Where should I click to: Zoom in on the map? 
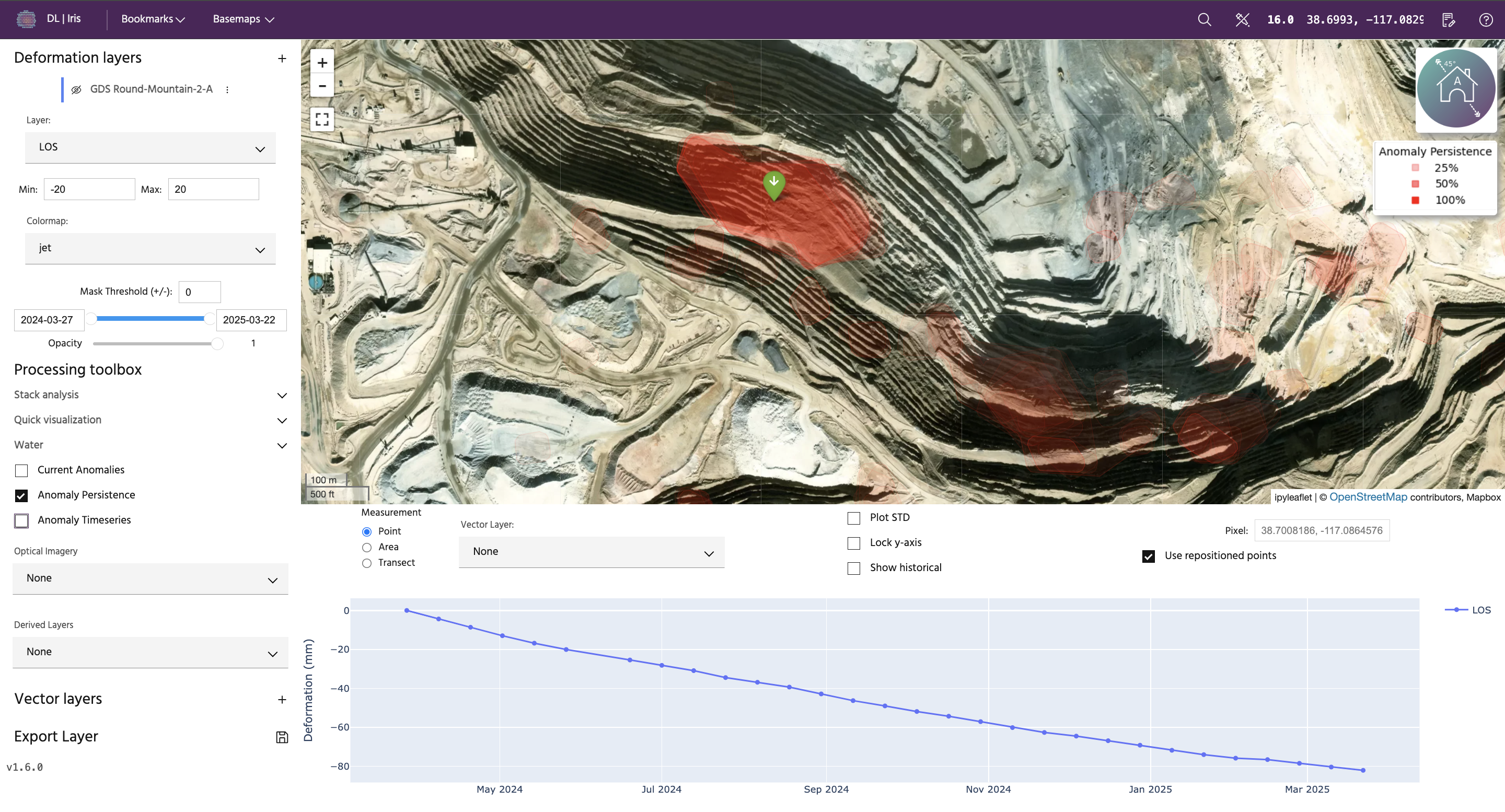coord(322,63)
